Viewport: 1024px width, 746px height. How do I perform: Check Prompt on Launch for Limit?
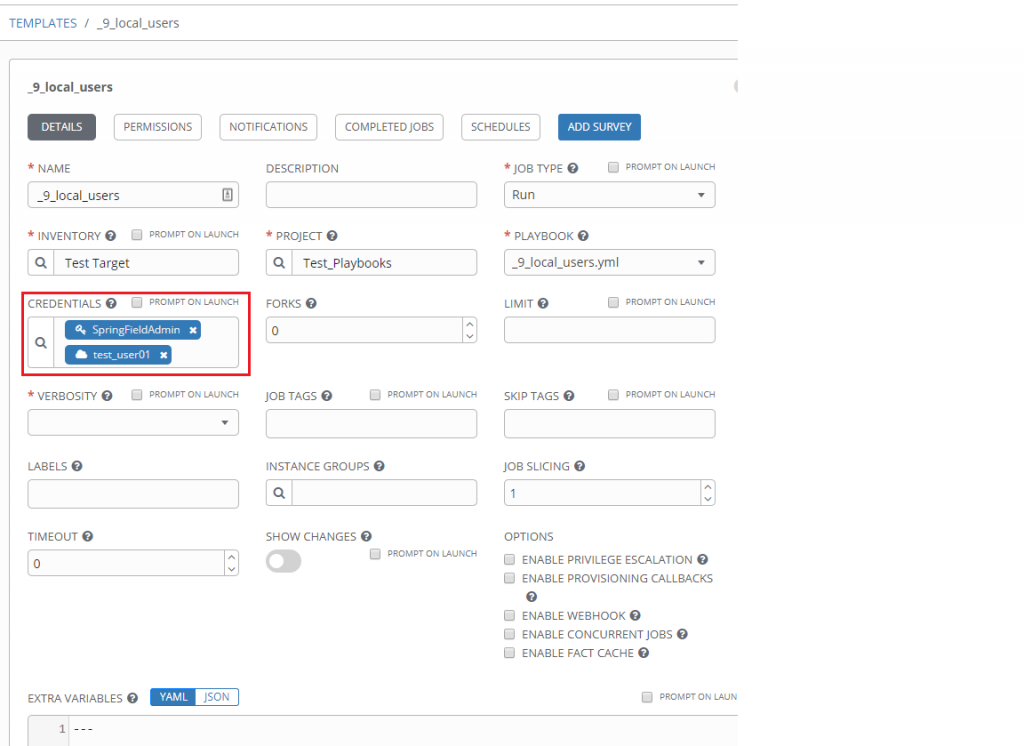pos(613,302)
